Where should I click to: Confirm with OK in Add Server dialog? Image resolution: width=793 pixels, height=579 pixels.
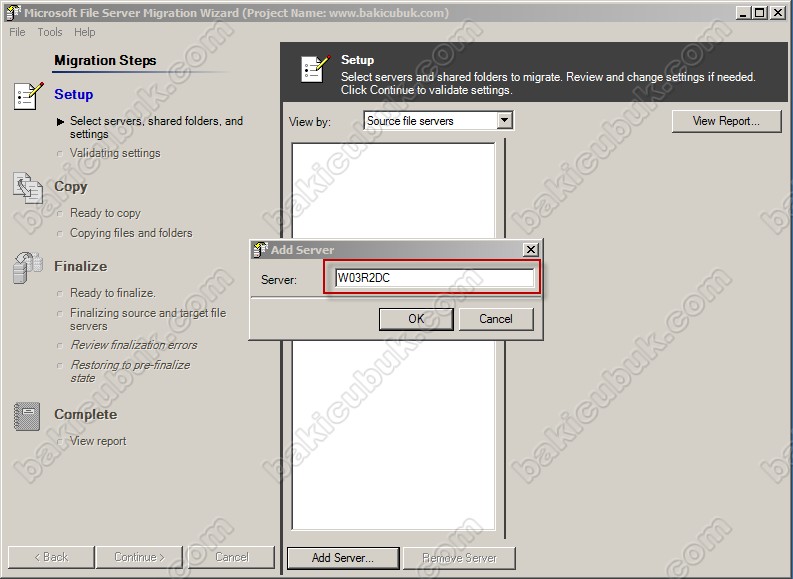click(x=416, y=319)
